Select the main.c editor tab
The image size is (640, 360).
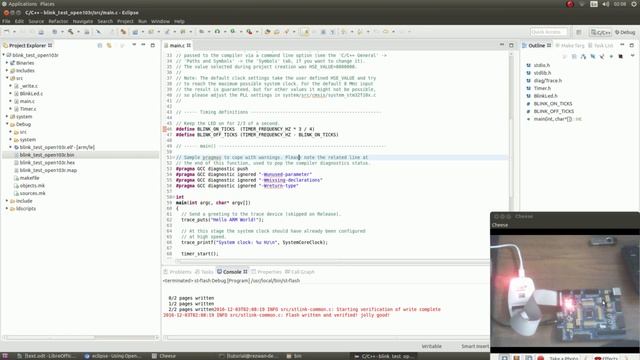(177, 45)
